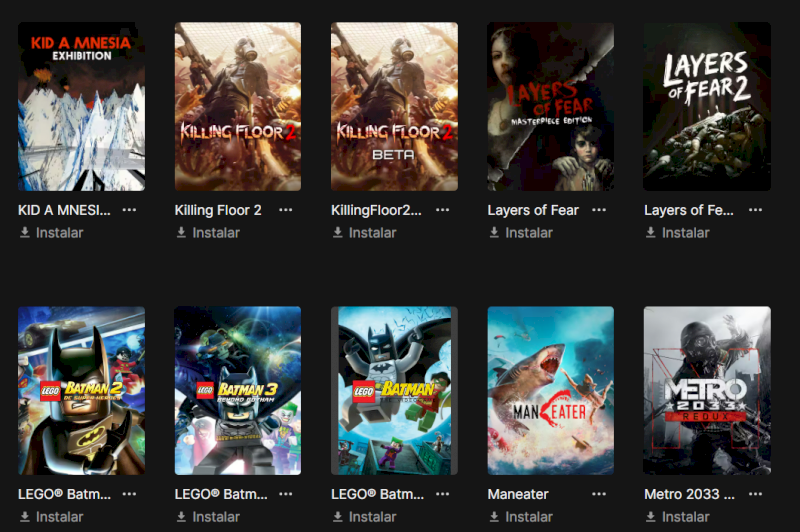This screenshot has height=532, width=800.
Task: Open three-dot menu beside Maneater title
Action: click(x=599, y=494)
